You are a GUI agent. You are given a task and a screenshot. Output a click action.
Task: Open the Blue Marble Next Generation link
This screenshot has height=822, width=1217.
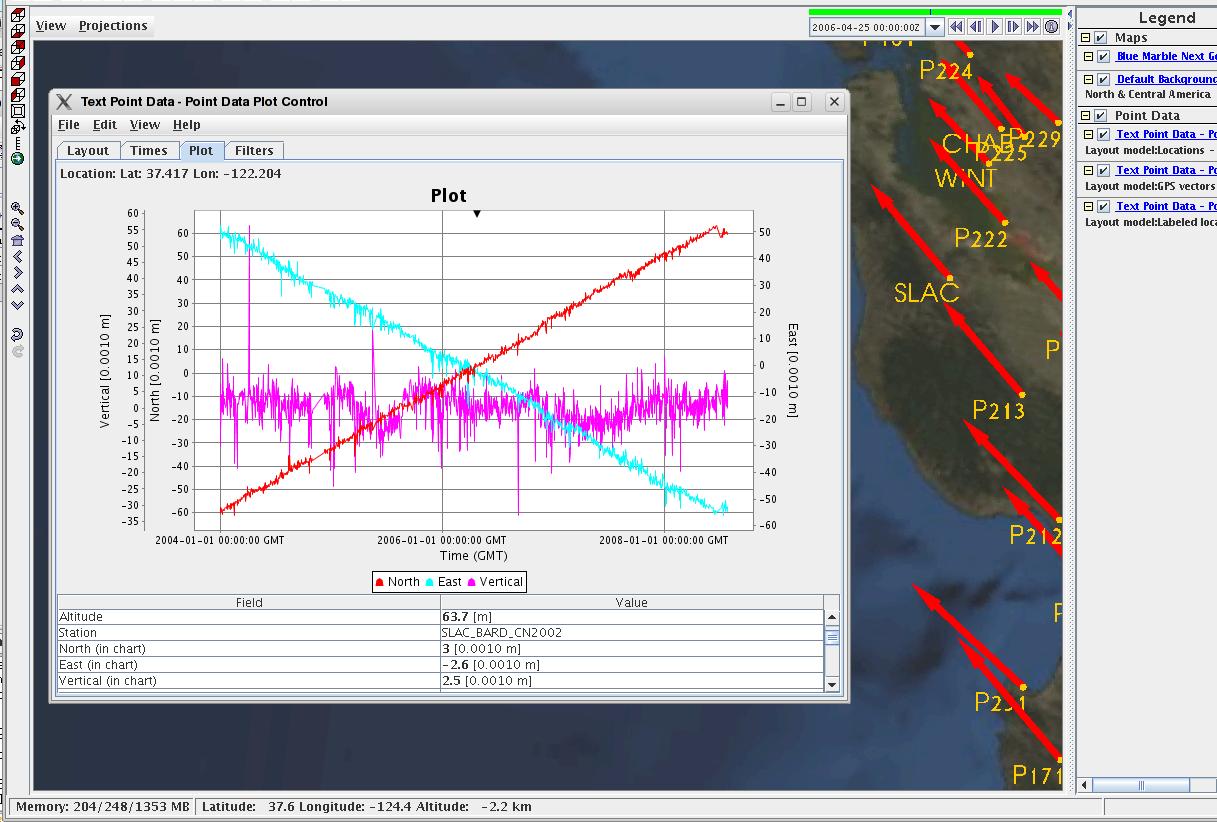point(1166,57)
